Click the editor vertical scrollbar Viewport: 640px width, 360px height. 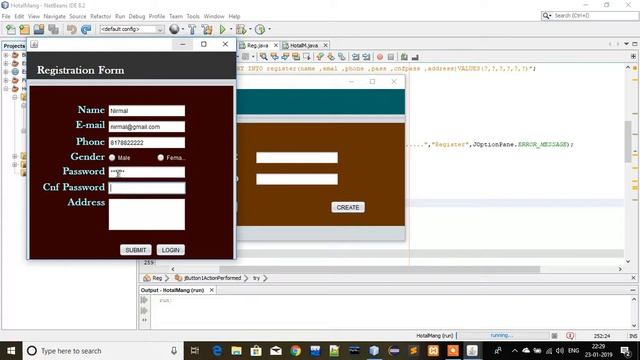click(628, 142)
